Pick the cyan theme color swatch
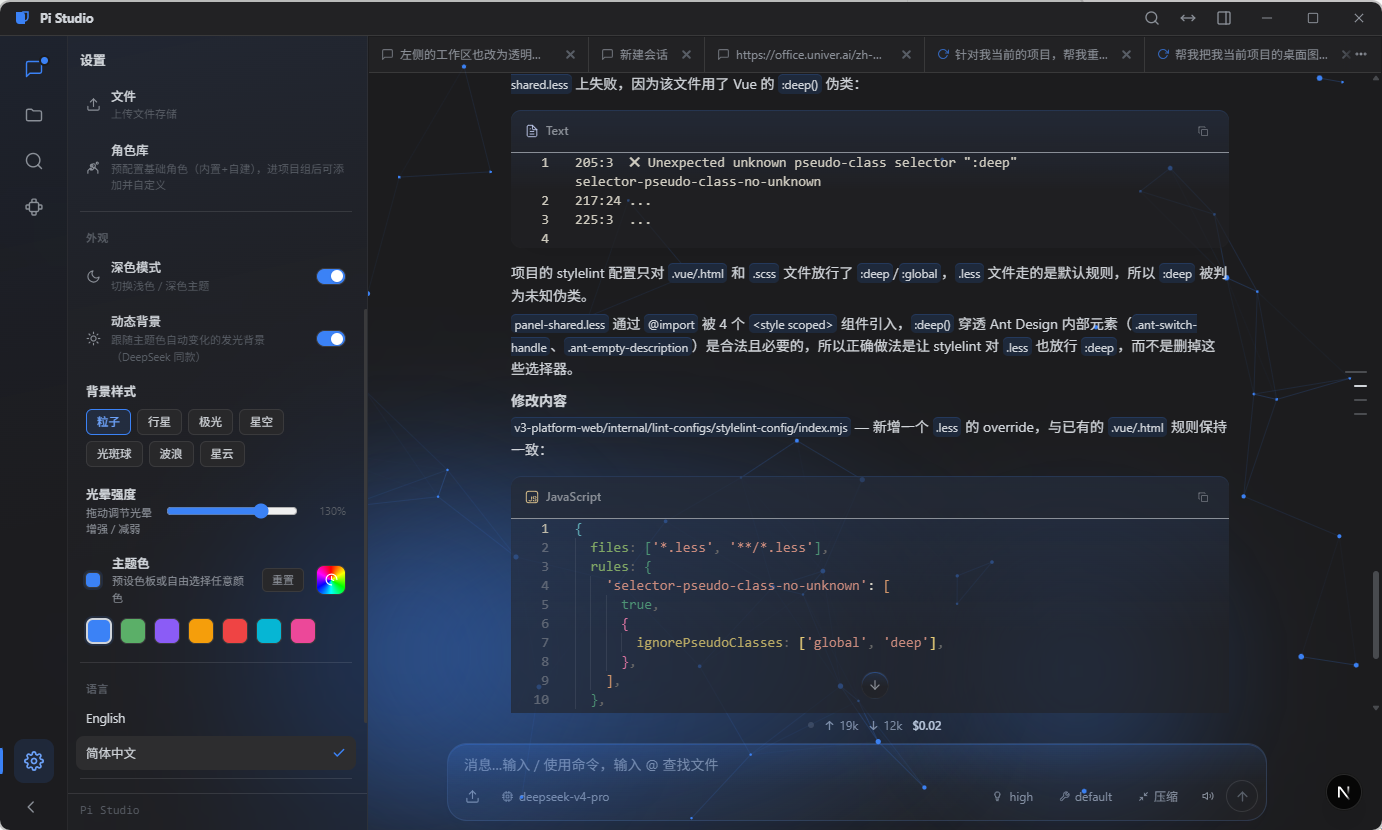The image size is (1382, 830). [269, 631]
